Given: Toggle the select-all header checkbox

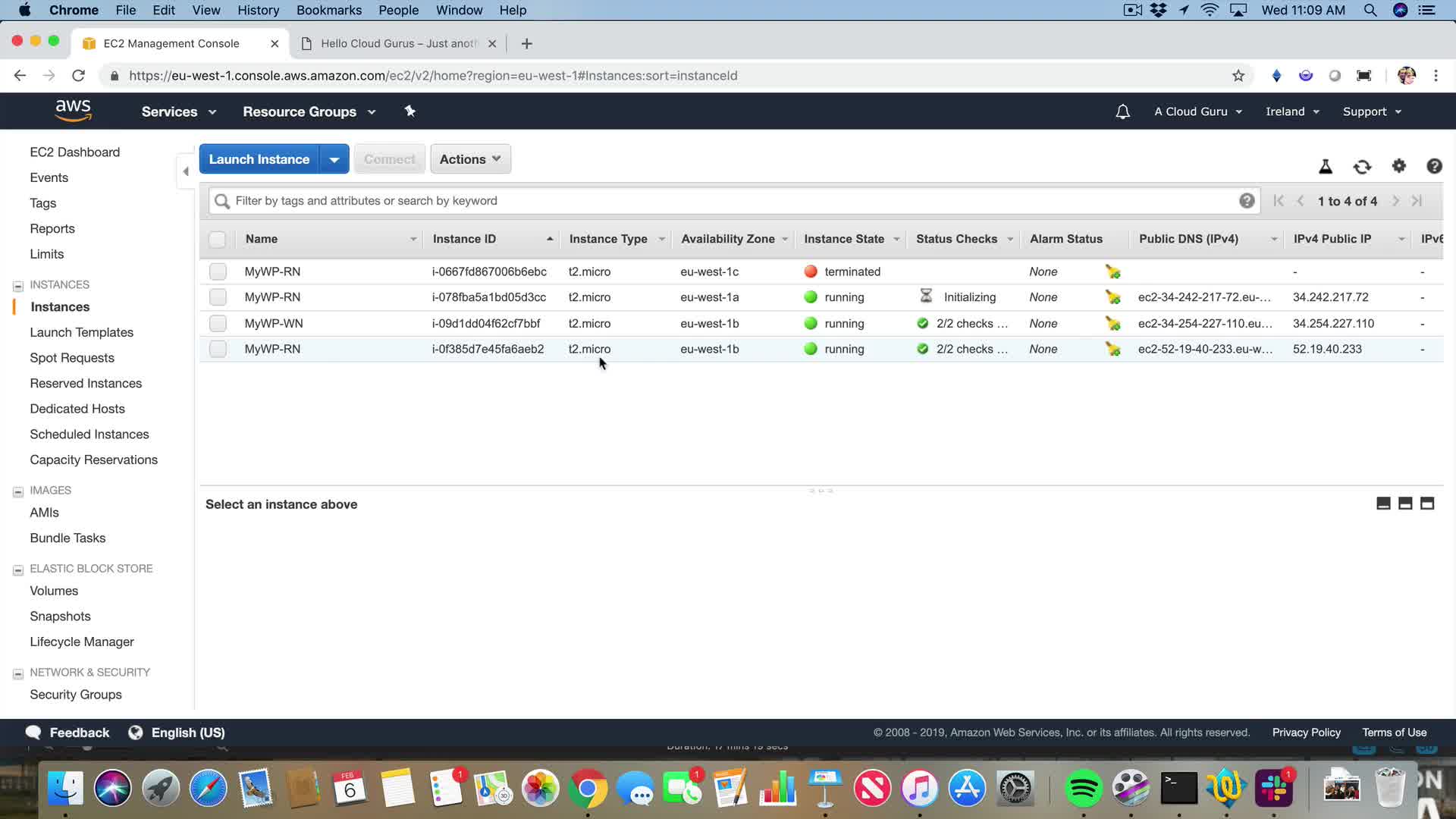Looking at the screenshot, I should point(217,240).
